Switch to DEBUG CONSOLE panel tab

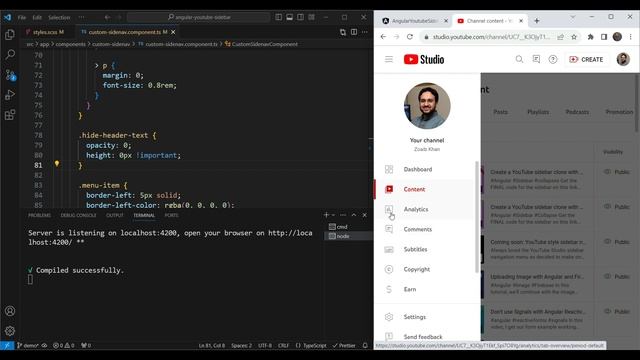(x=78, y=215)
